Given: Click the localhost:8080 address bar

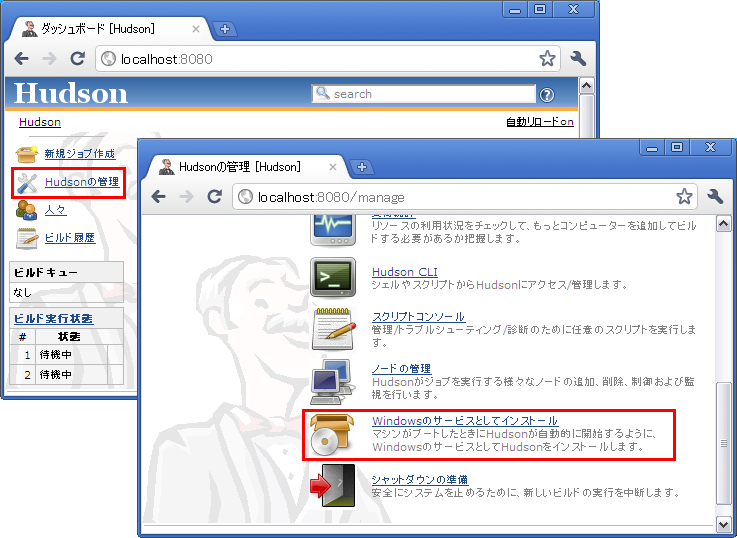Looking at the screenshot, I should click(328, 59).
